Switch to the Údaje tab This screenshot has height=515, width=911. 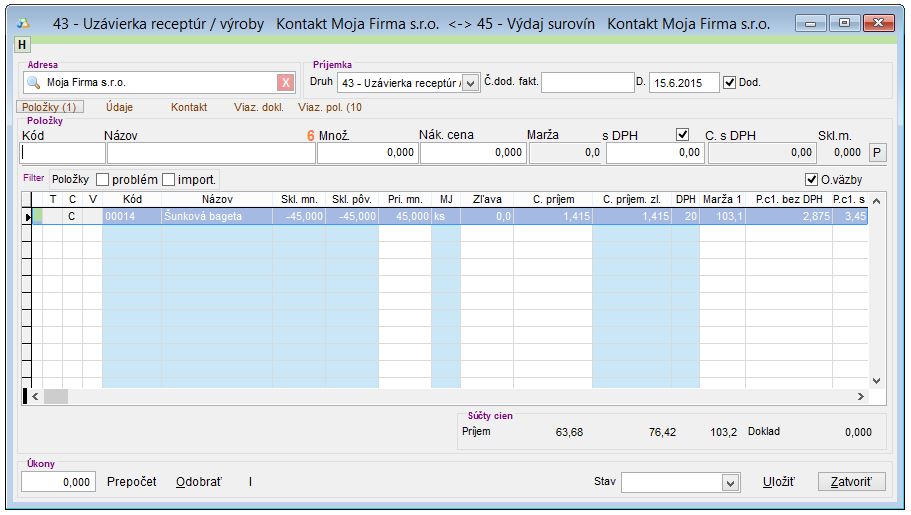pyautogui.click(x=119, y=107)
